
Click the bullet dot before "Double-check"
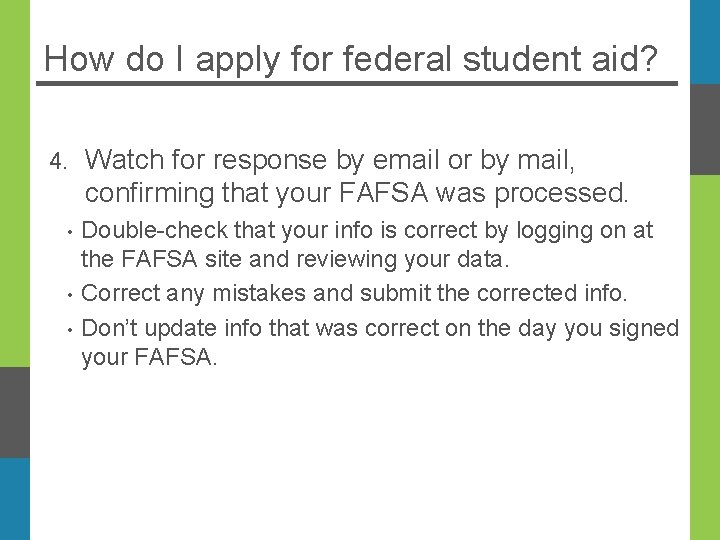coord(66,233)
